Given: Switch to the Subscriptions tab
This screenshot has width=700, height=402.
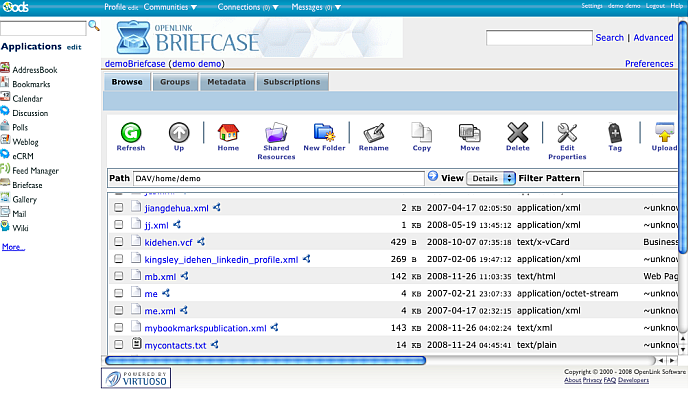Looking at the screenshot, I should click(x=292, y=82).
